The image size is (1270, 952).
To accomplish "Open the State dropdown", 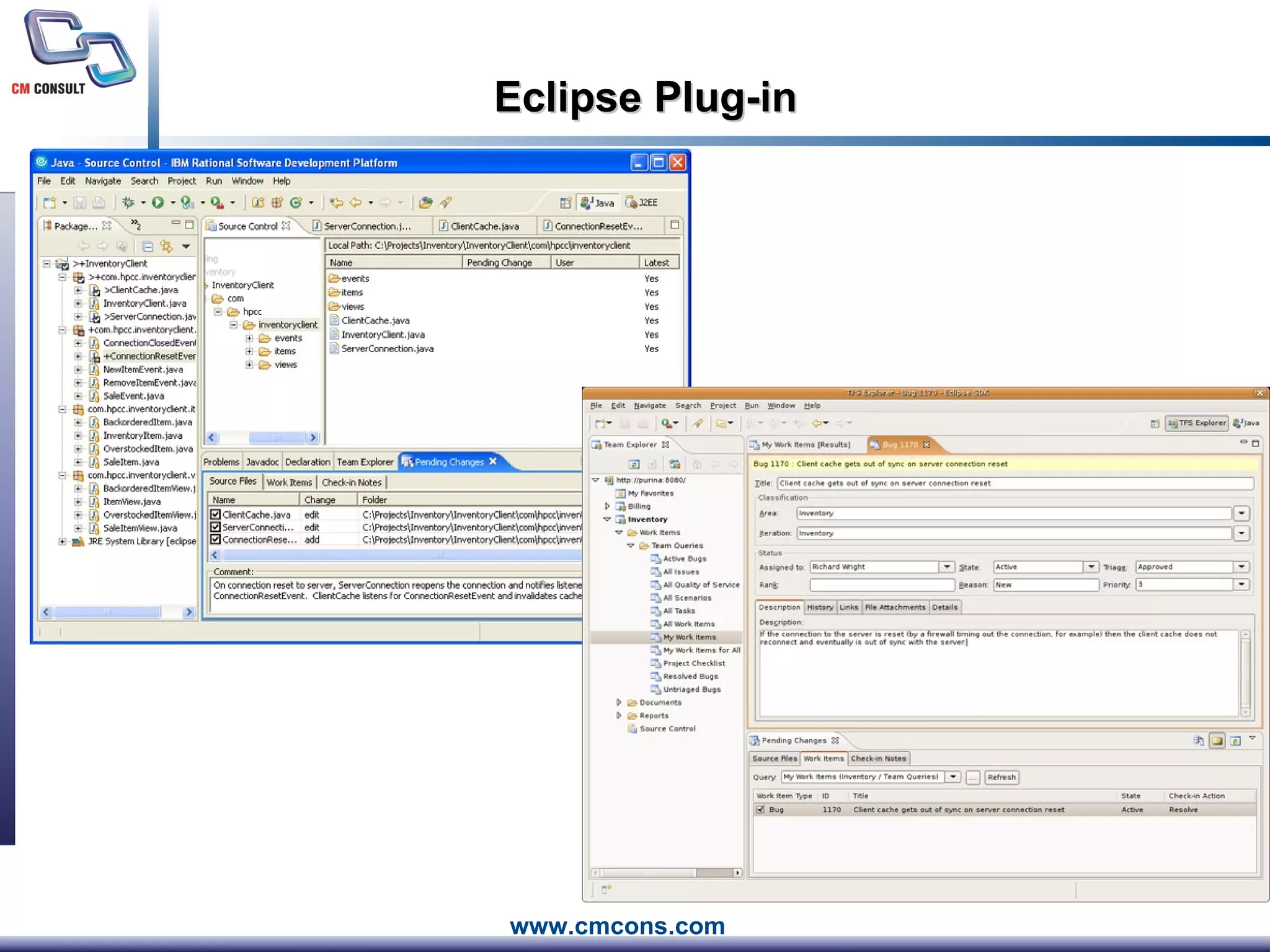I will (1091, 566).
